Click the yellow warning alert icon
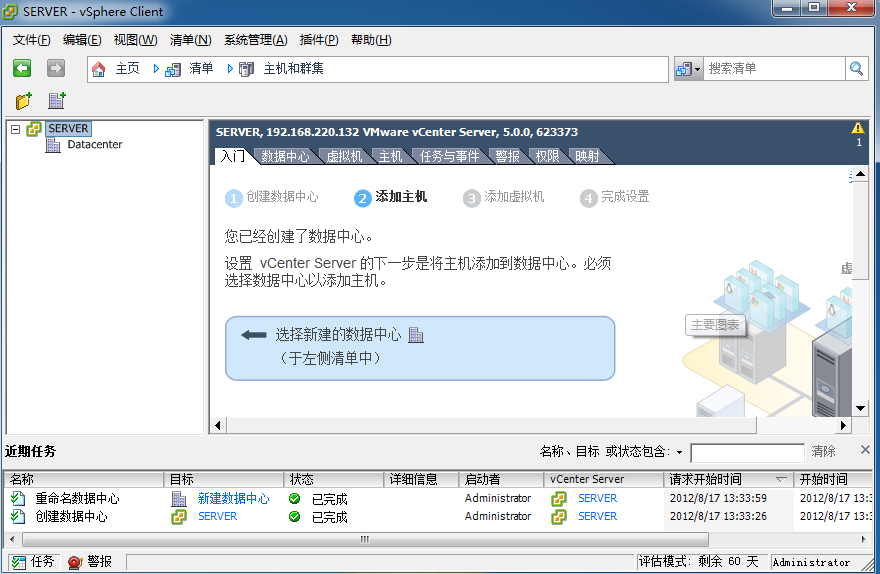This screenshot has height=574, width=880. pos(858,128)
